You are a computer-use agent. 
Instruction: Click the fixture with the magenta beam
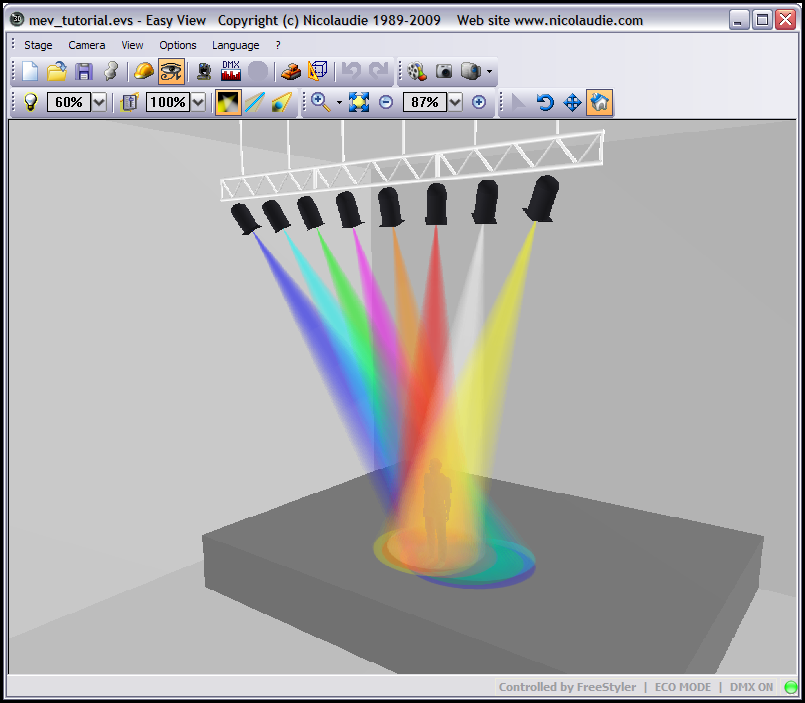point(349,210)
